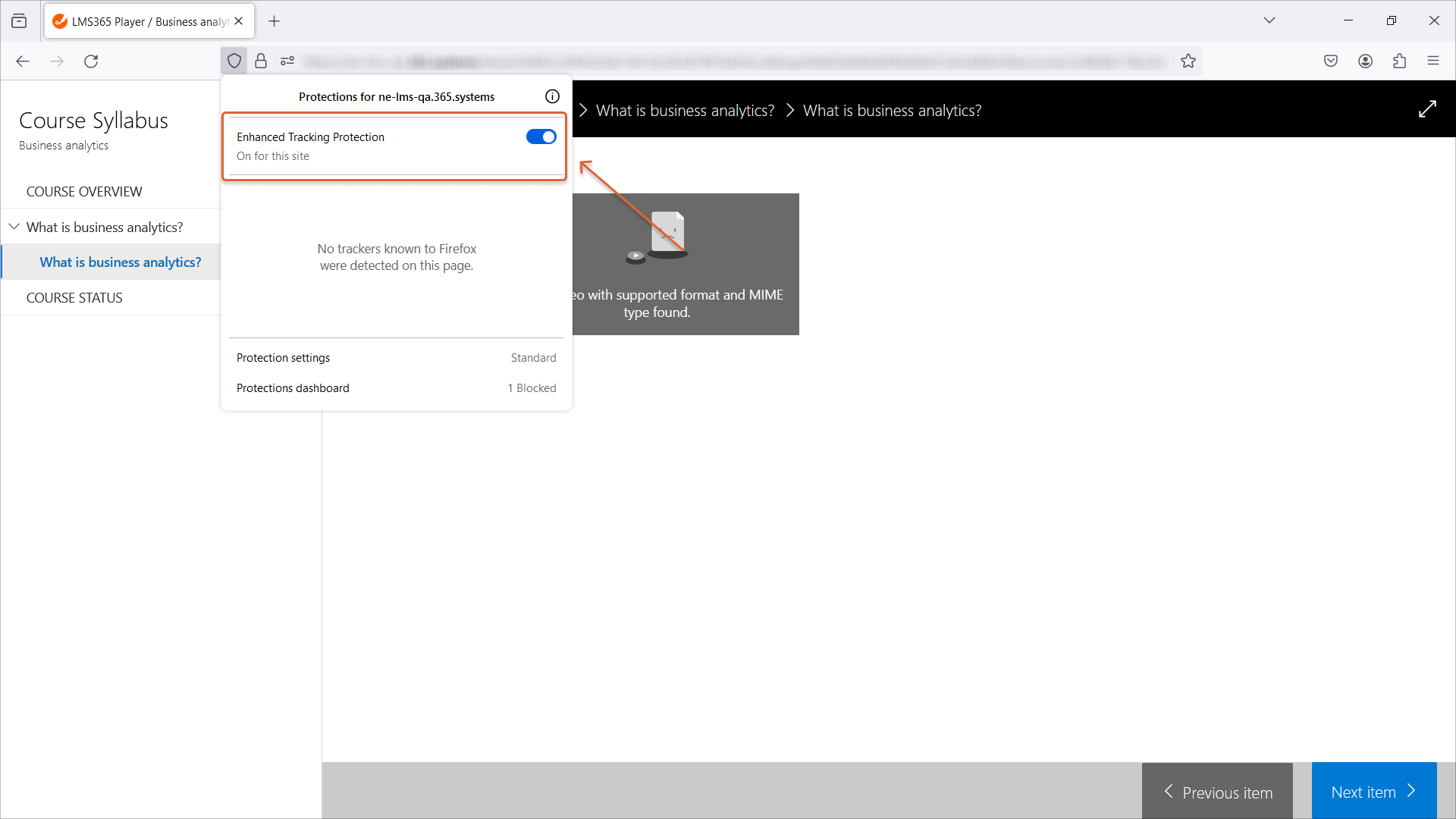Select COURSE STATUS in syllabus
This screenshot has height=819, width=1456.
coord(74,297)
